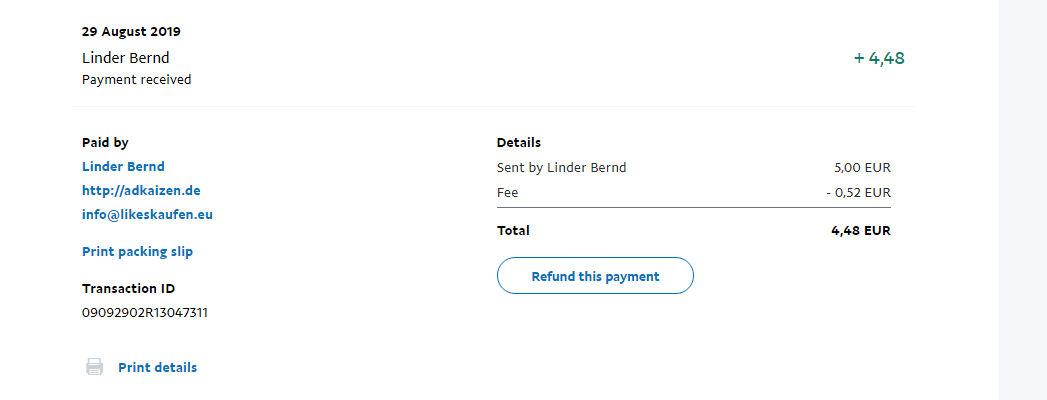Click the 5,00 EUR sent amount
The image size is (1047, 400).
862,167
